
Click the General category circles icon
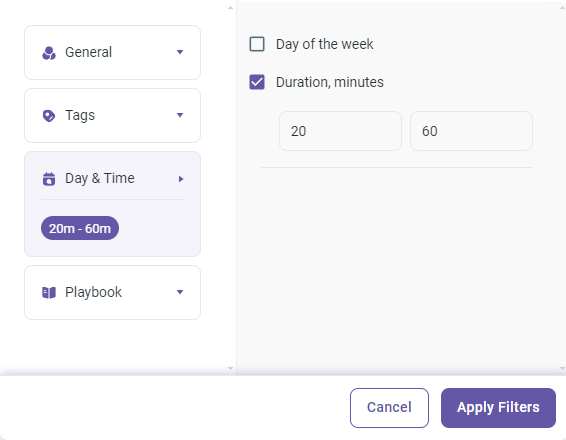pos(49,53)
